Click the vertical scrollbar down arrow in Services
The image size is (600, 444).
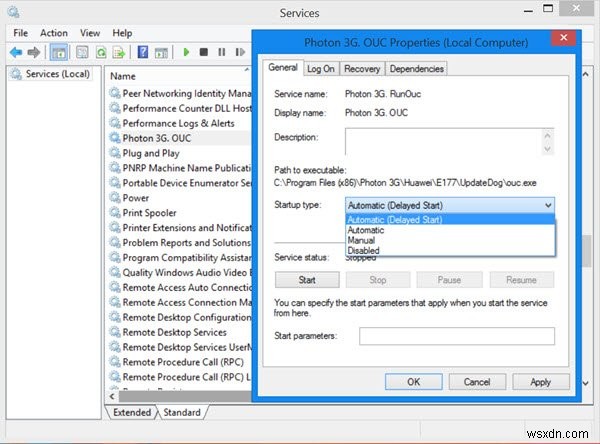tap(585, 383)
